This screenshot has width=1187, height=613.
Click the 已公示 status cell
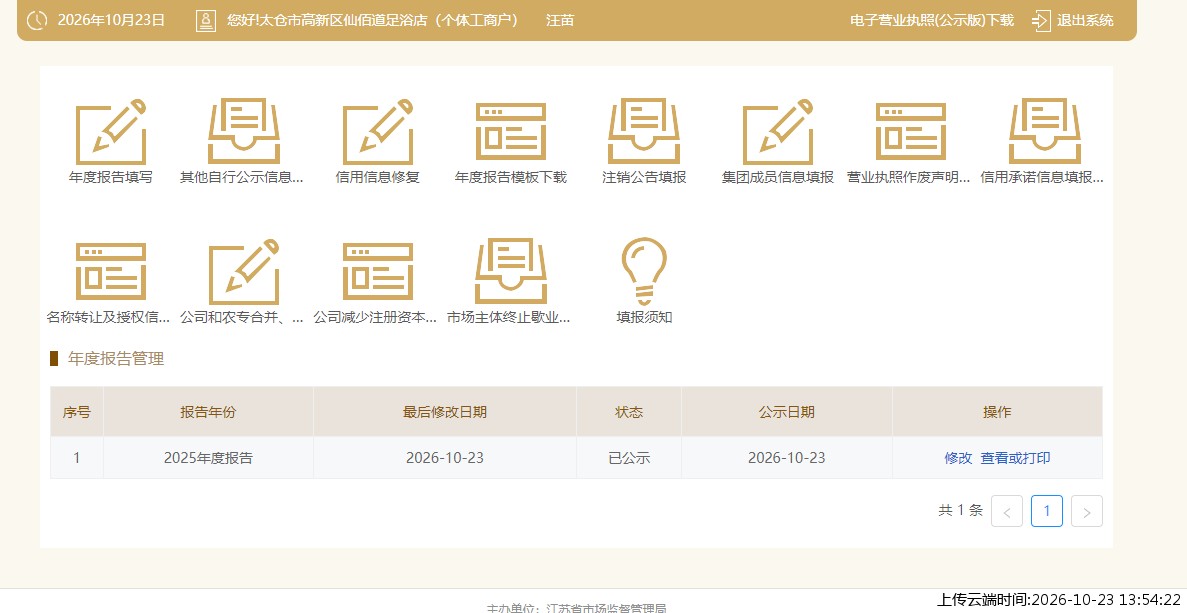point(628,458)
